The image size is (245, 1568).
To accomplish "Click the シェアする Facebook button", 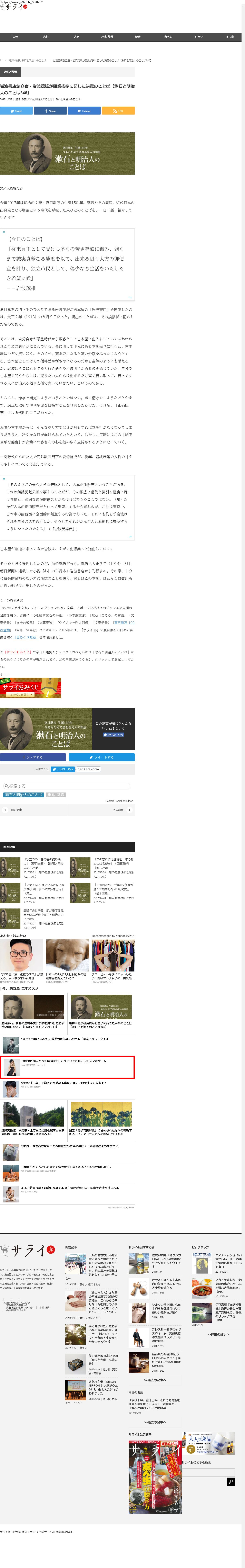I will (33, 757).
